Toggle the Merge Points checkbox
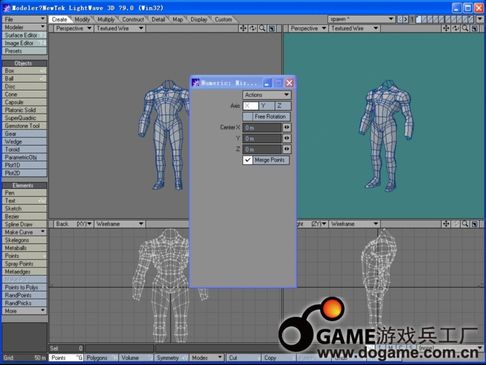Screen dimensions: 486x365 247,160
